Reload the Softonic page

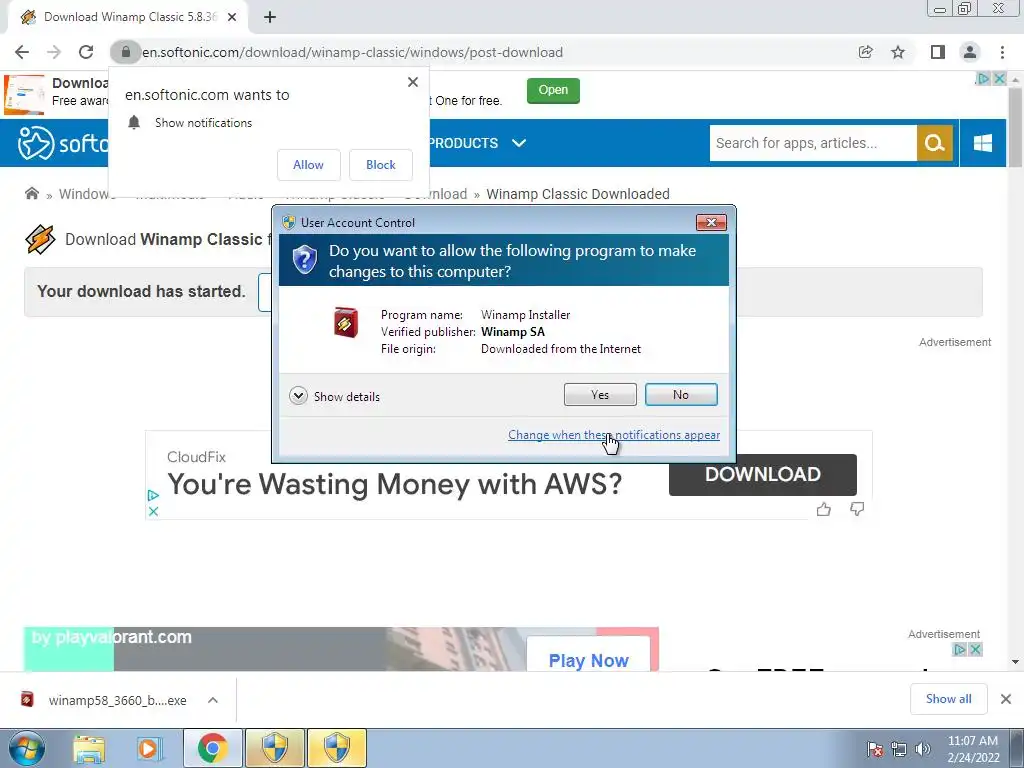[86, 52]
